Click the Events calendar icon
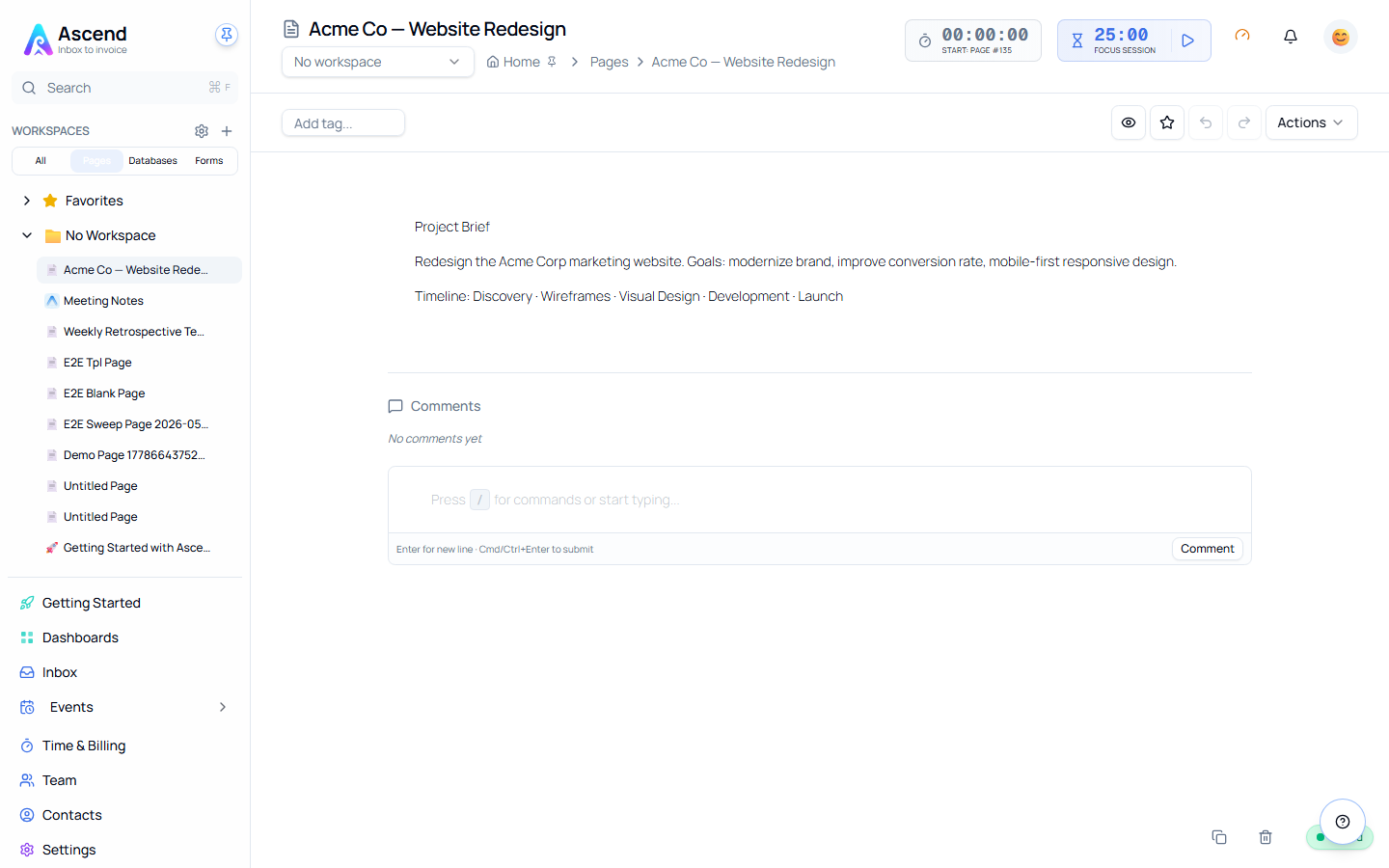Screen dimensions: 1389x868 pos(27,707)
